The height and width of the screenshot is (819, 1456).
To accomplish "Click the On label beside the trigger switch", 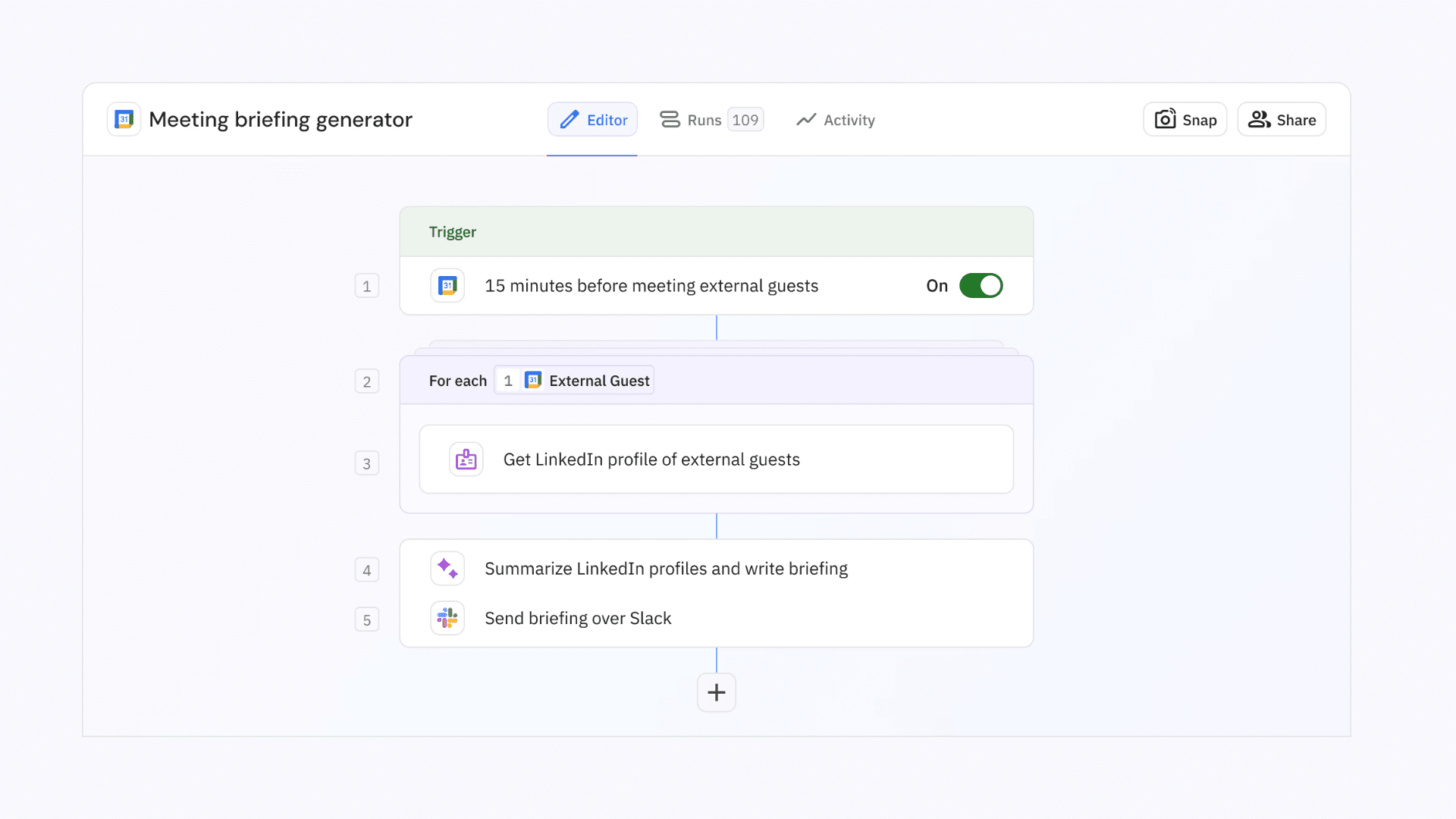I will click(x=937, y=285).
